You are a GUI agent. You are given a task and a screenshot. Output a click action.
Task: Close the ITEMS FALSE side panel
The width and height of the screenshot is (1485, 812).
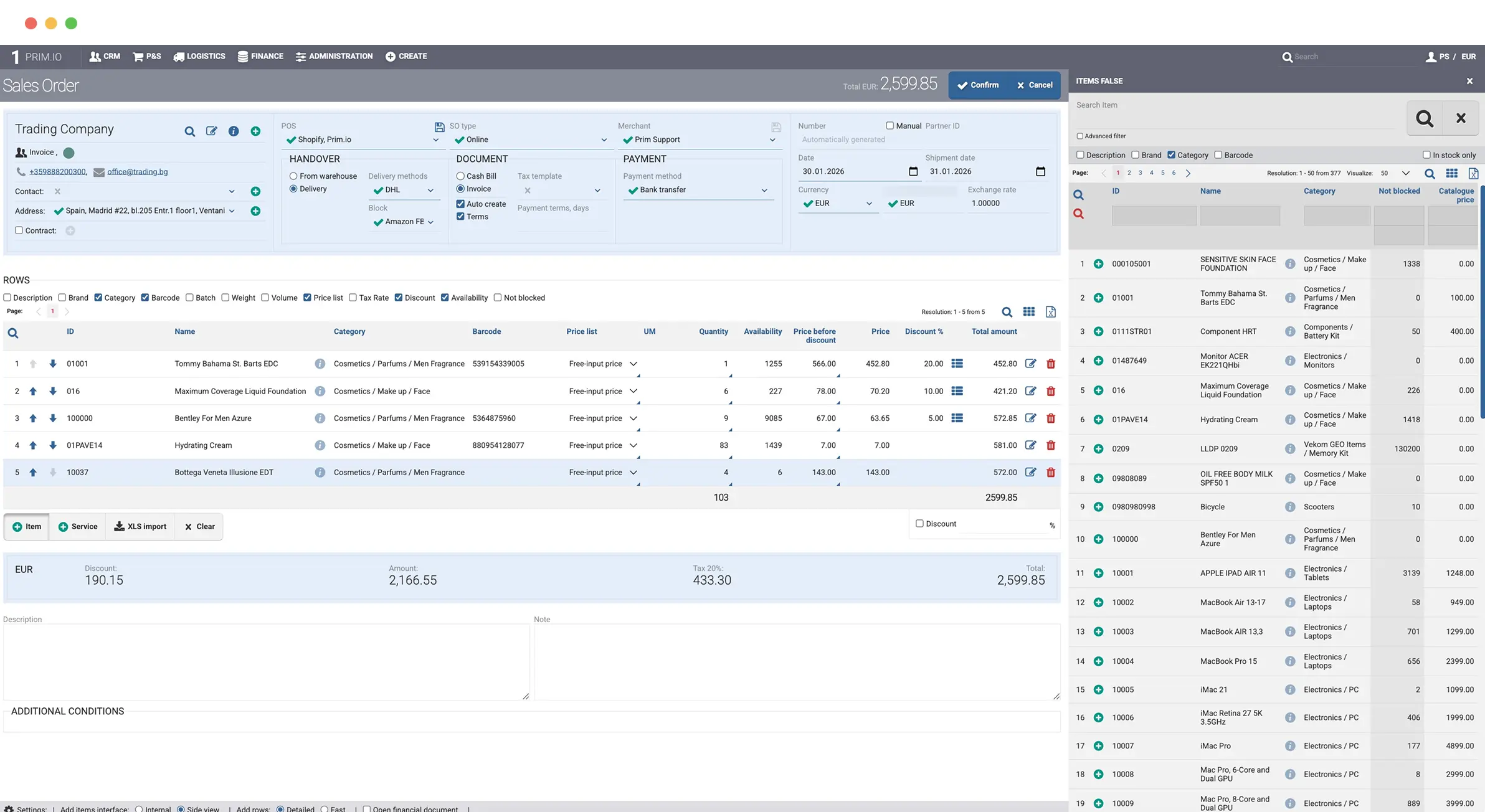(1469, 81)
